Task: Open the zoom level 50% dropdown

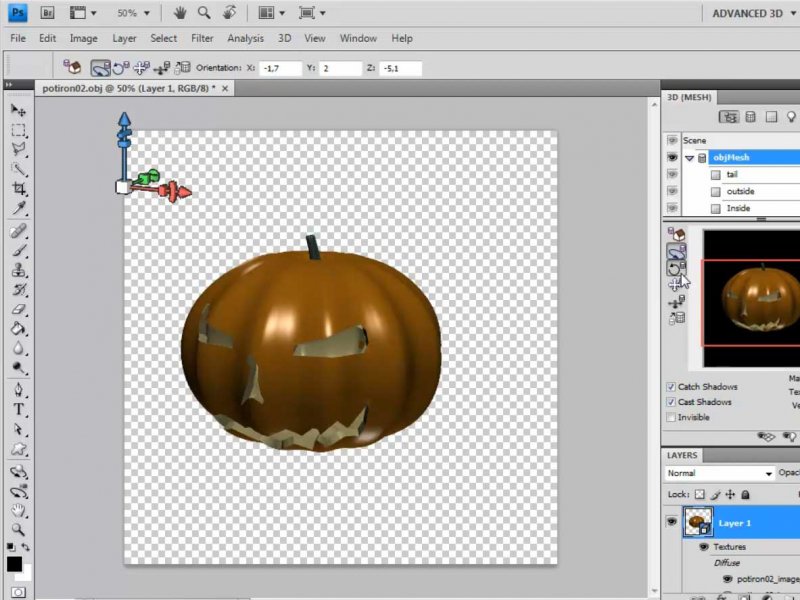Action: [x=134, y=14]
